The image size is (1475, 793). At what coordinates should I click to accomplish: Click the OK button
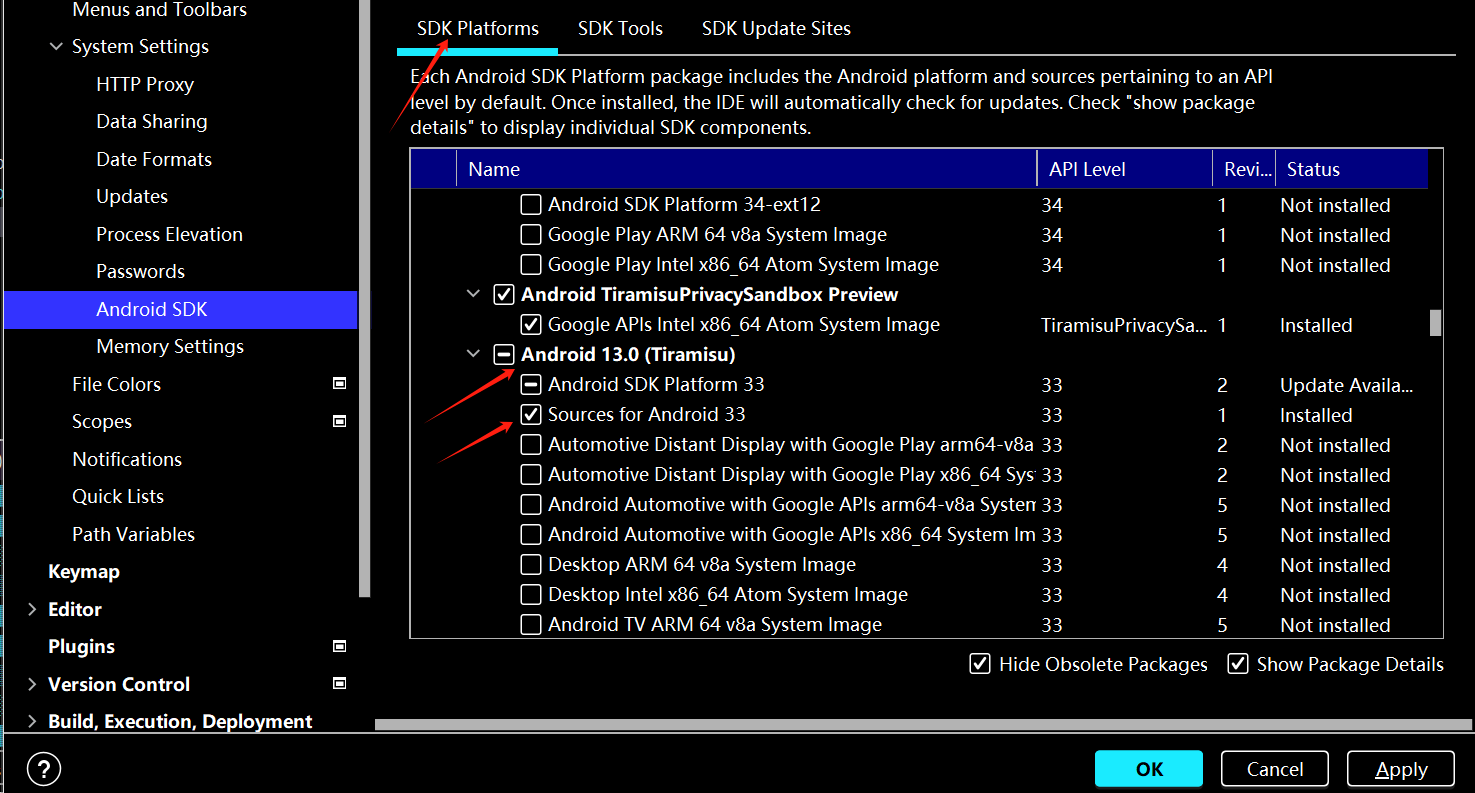point(1149,769)
